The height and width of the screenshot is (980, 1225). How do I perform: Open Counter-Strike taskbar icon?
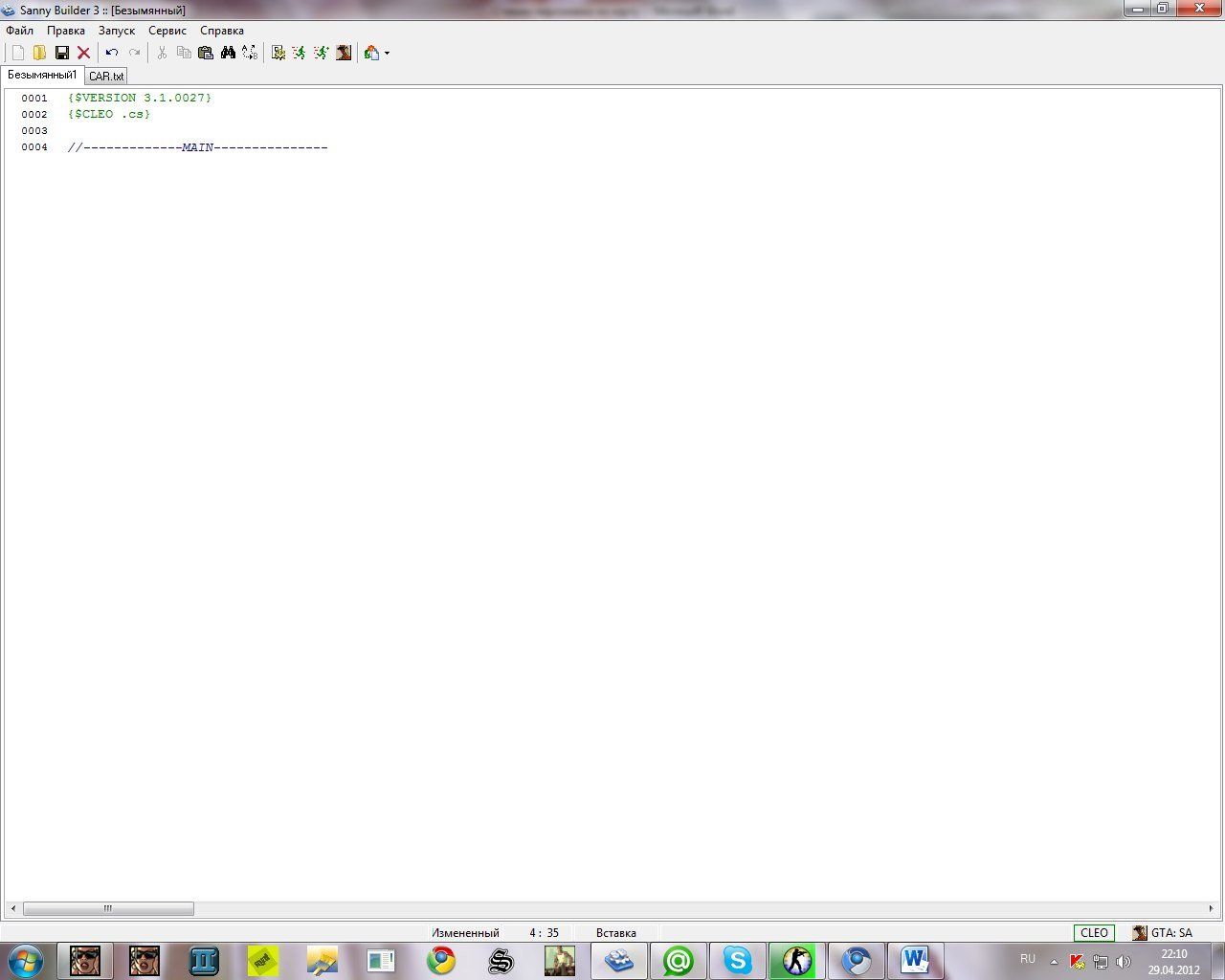(797, 961)
